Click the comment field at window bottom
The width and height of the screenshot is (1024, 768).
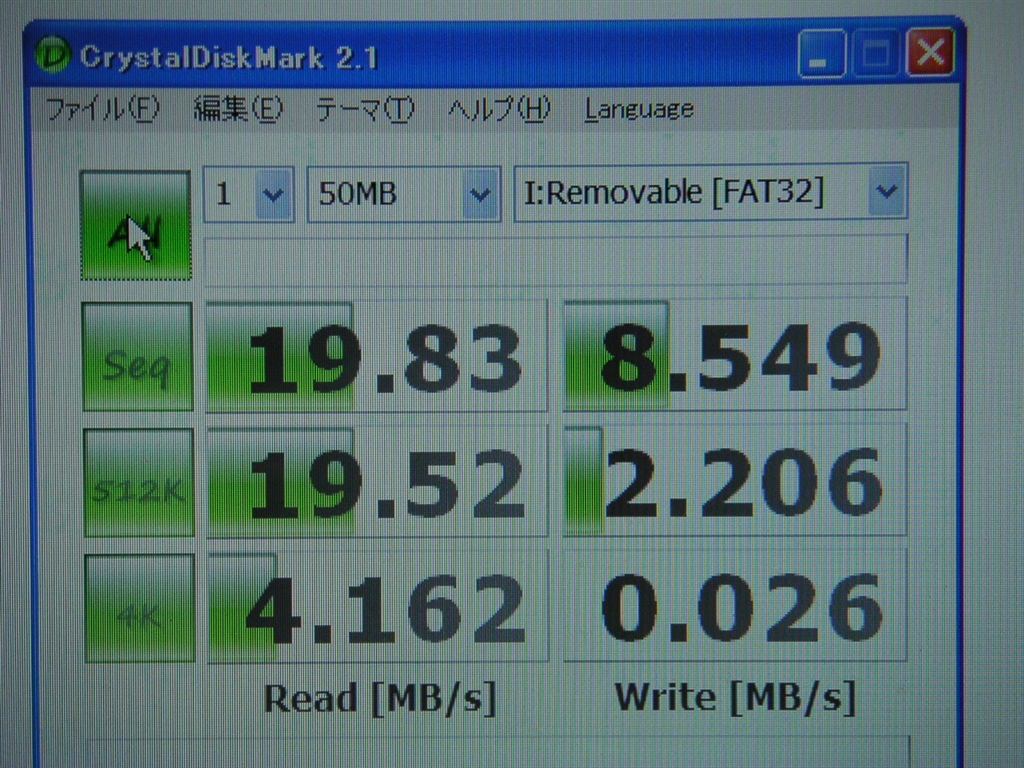click(x=498, y=752)
